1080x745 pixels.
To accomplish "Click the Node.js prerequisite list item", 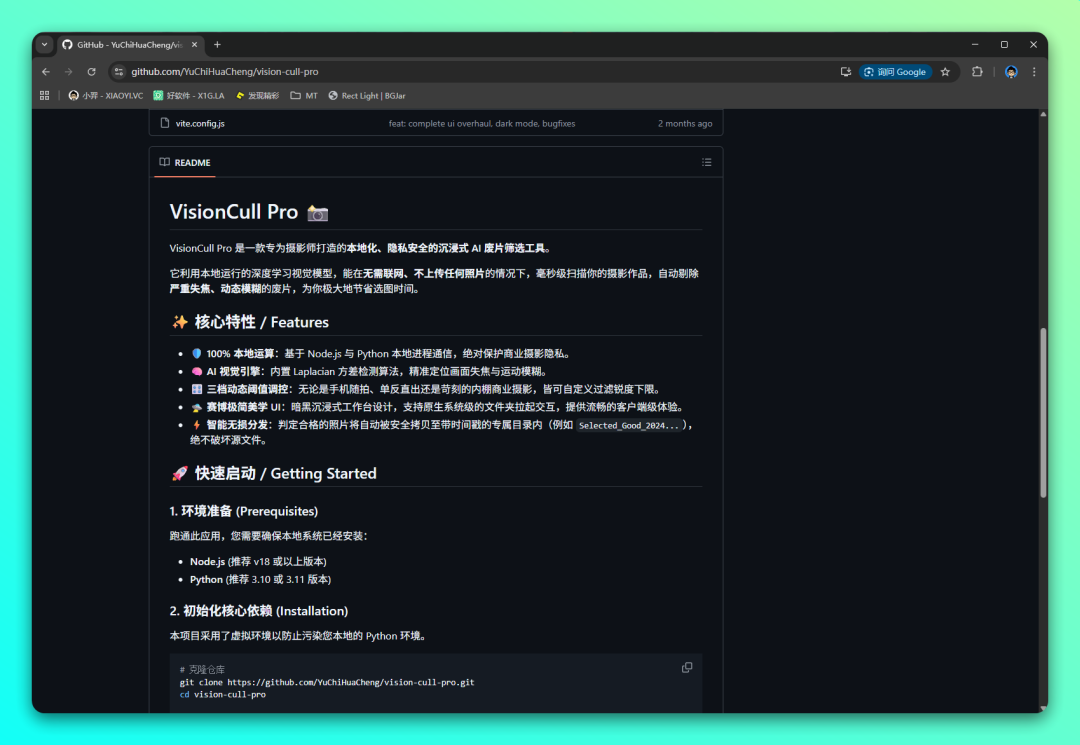I will [258, 561].
